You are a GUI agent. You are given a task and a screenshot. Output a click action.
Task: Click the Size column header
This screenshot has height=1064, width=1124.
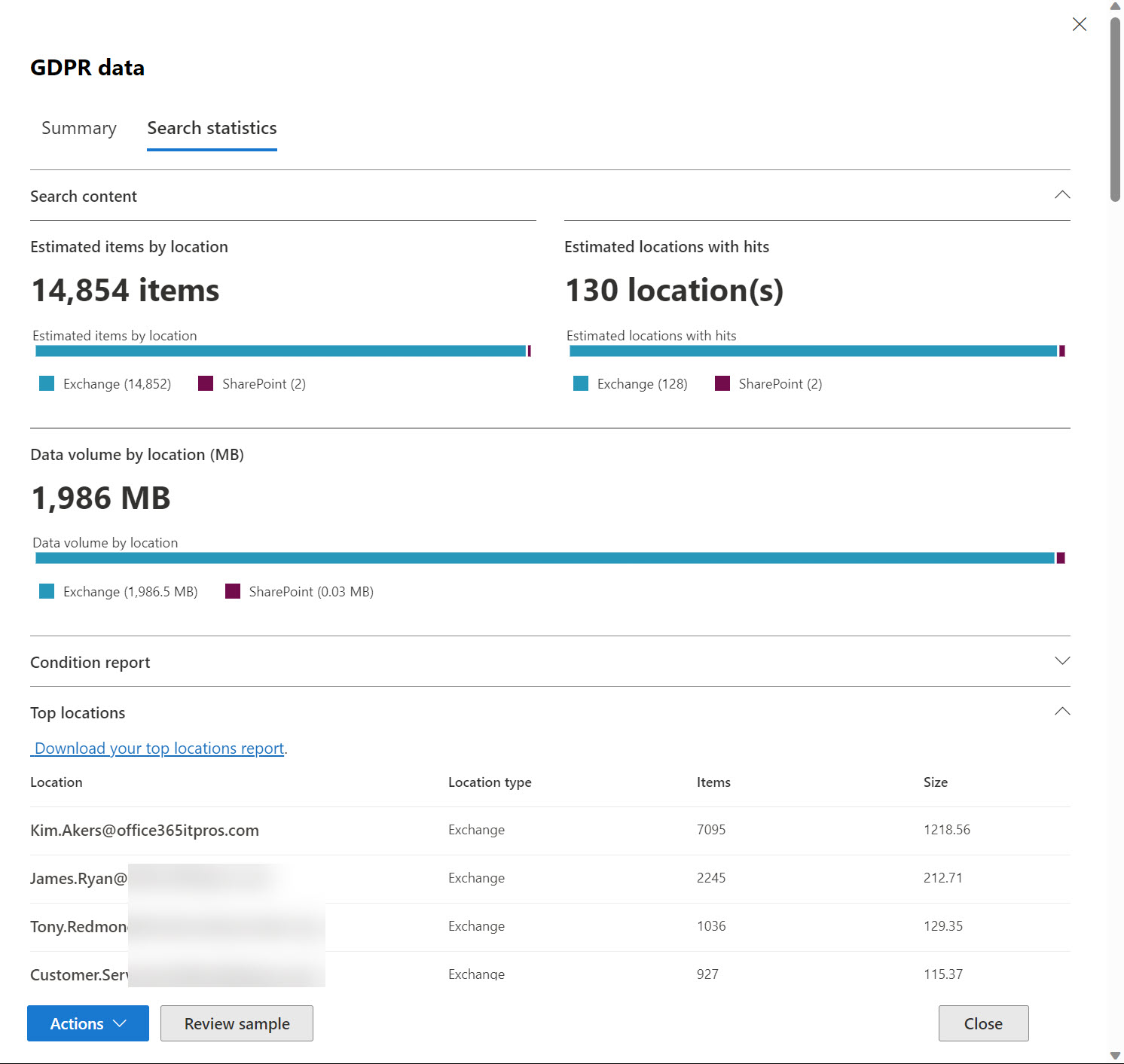click(x=935, y=782)
